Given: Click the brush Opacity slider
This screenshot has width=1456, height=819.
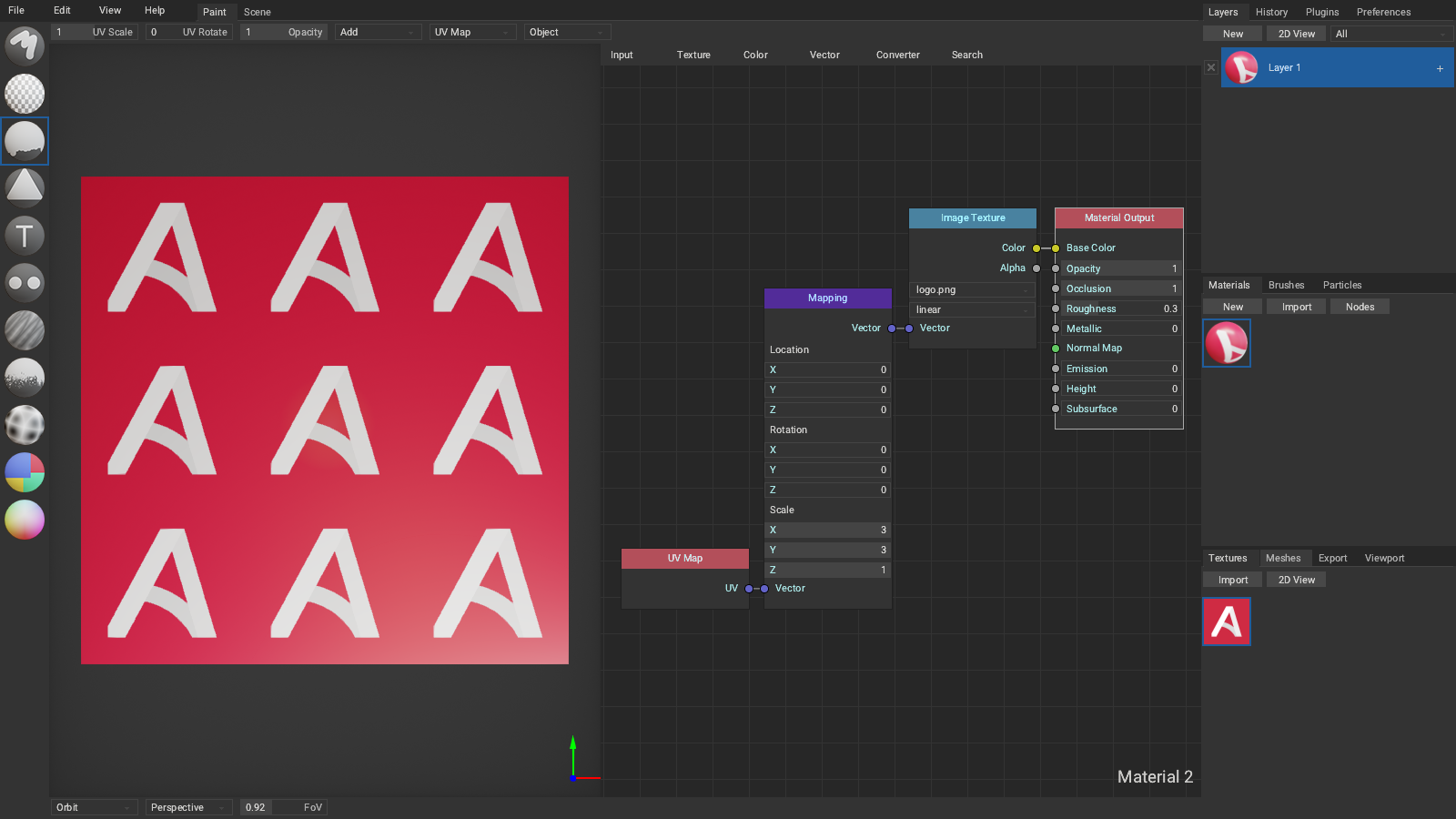Looking at the screenshot, I should 283,32.
